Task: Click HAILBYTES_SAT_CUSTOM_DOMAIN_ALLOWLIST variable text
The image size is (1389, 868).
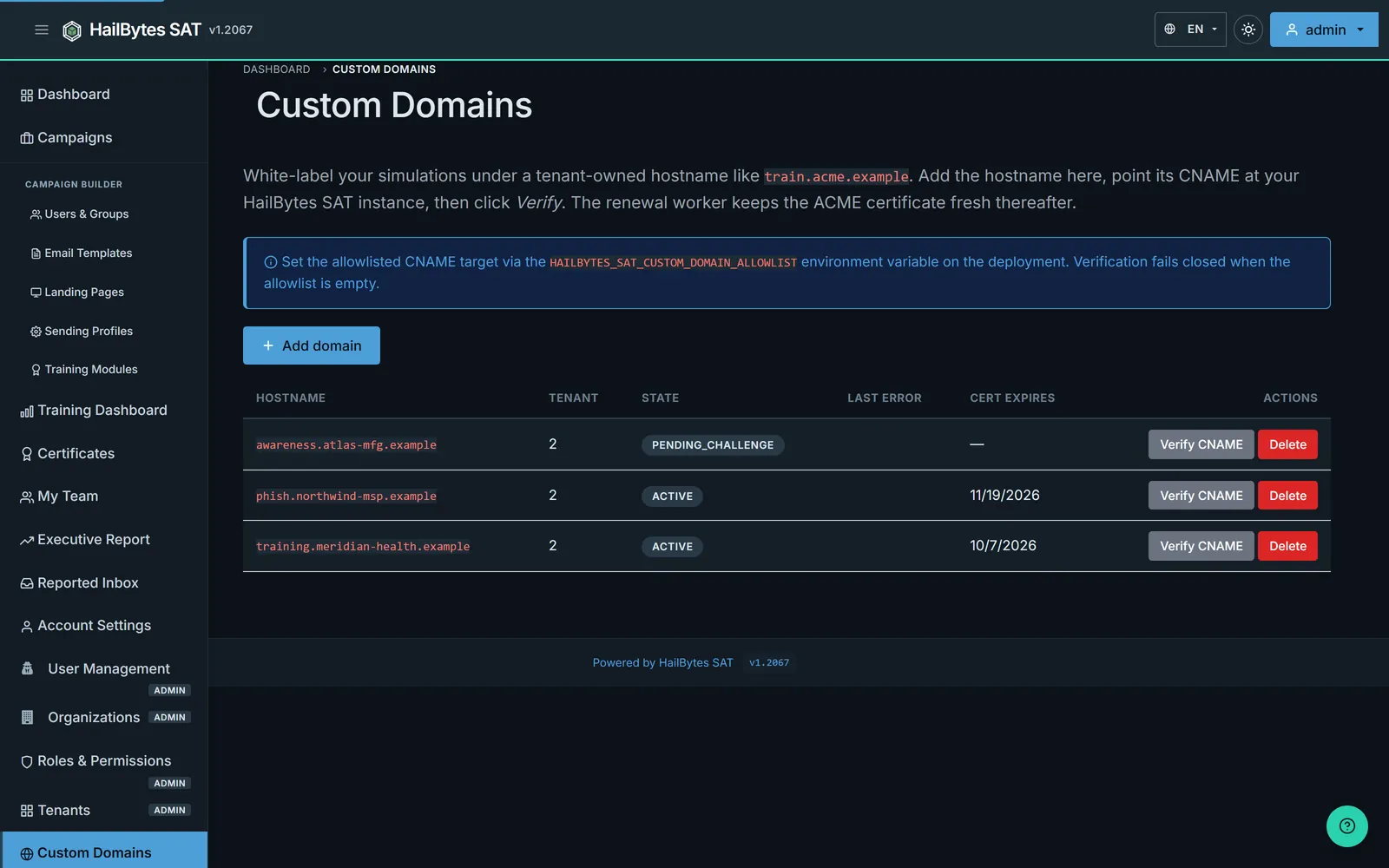Action: tap(673, 263)
